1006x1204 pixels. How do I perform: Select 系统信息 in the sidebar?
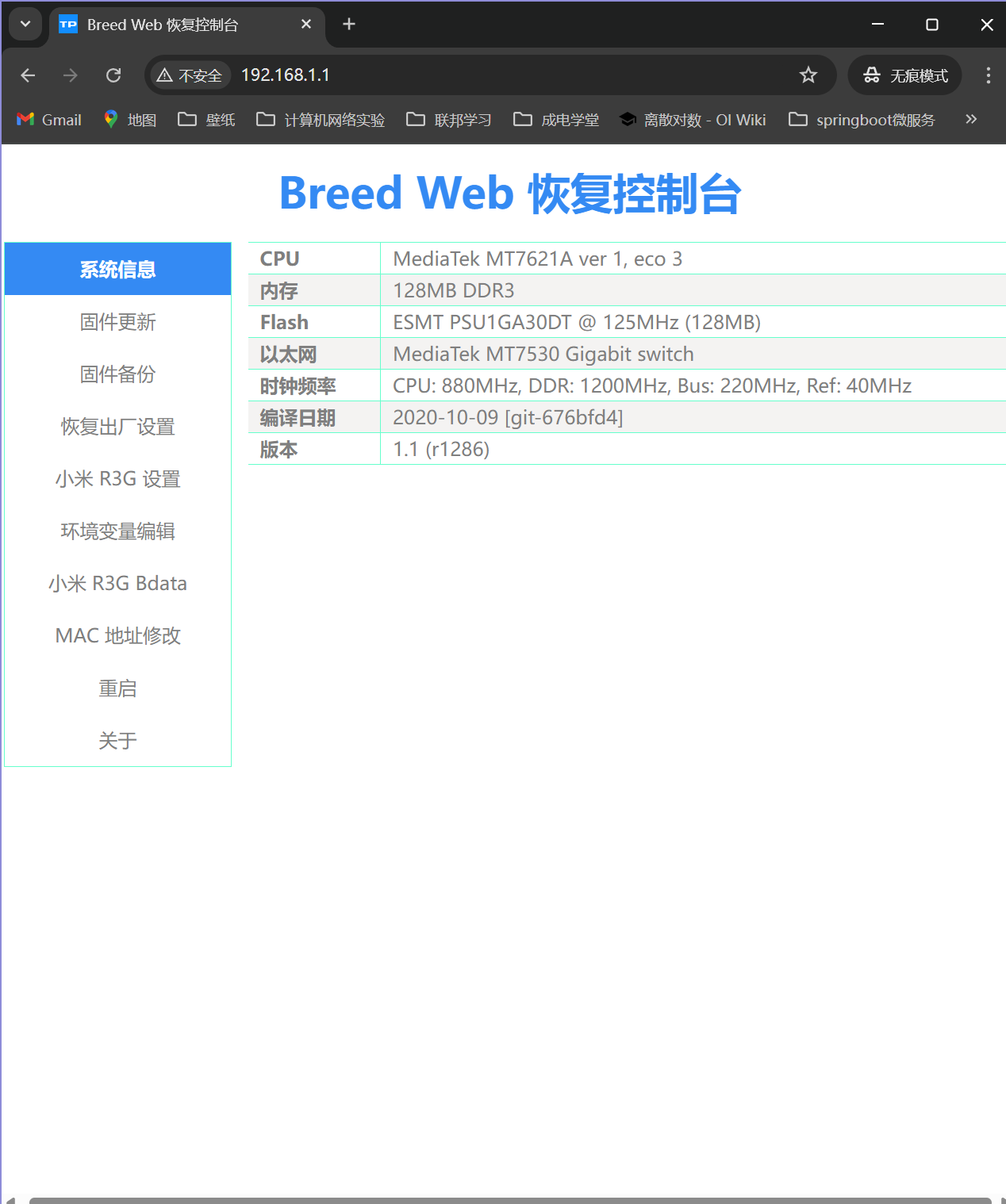tap(117, 269)
